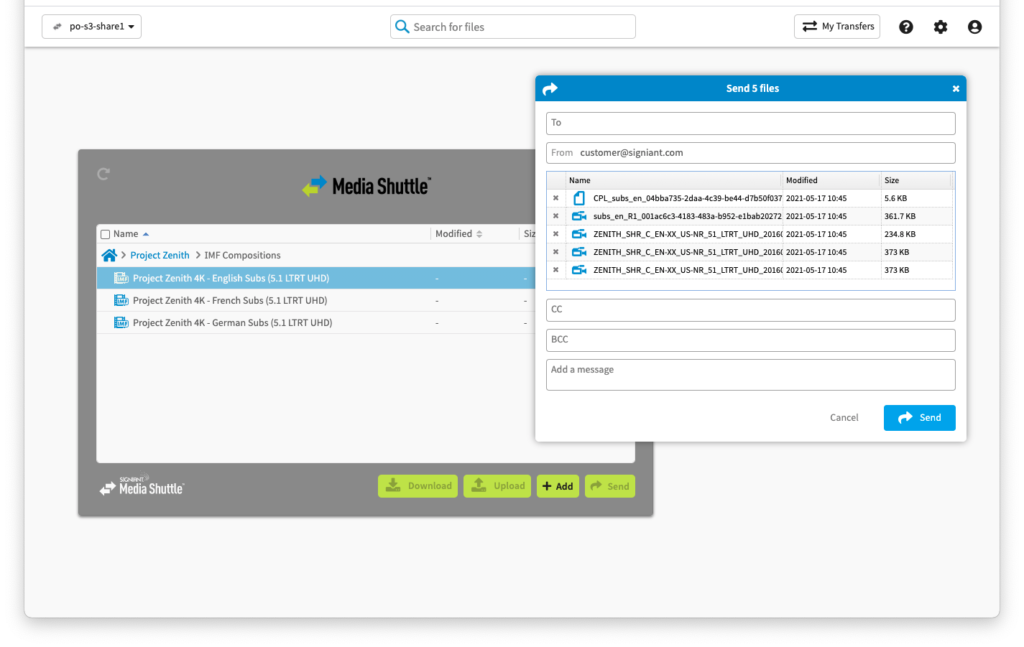Click the blue Send button in dialog
Screen dimensions: 1024x647
tap(919, 418)
